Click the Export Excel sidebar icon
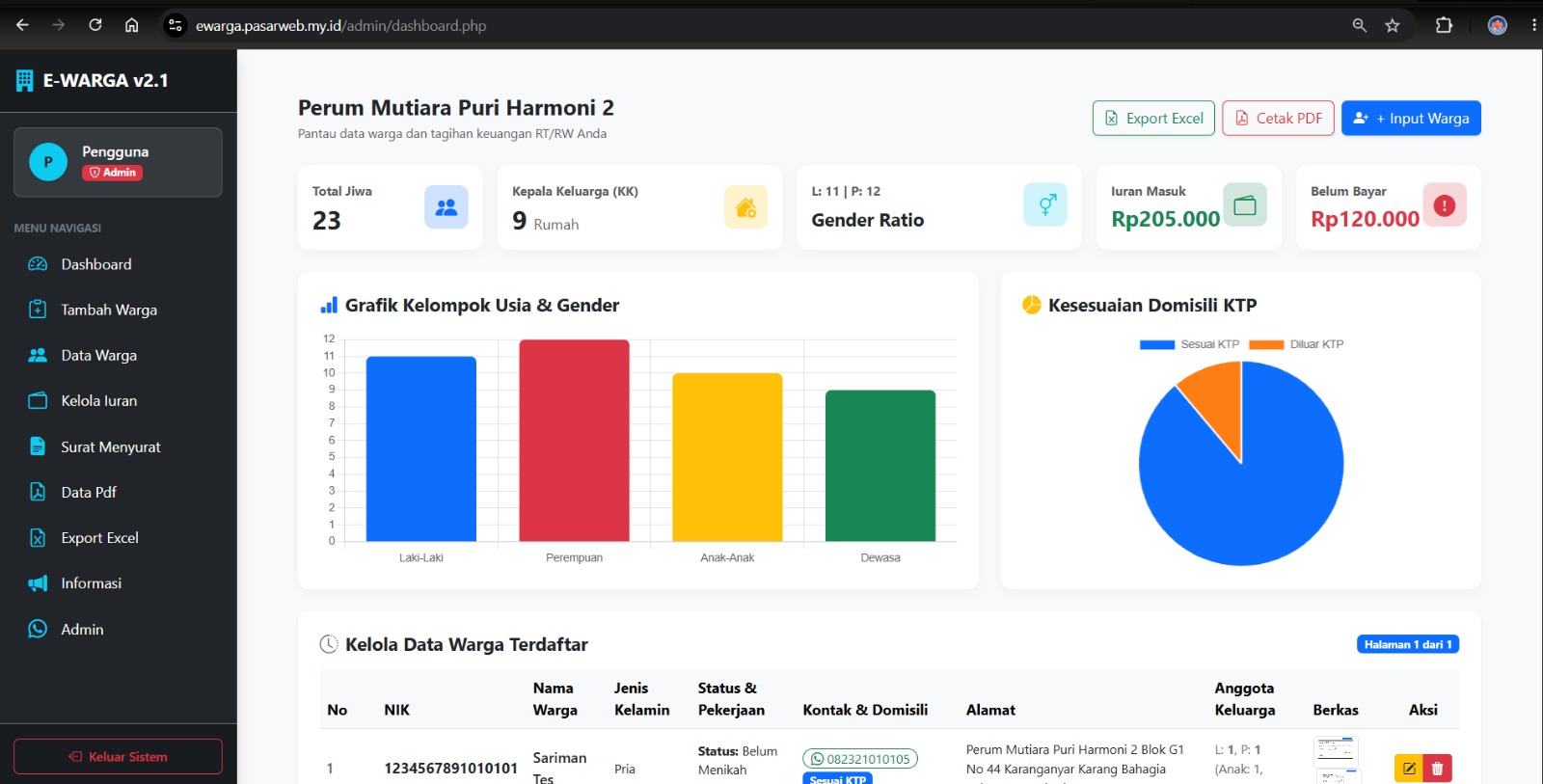Viewport: 1543px width, 784px height. pyautogui.click(x=38, y=538)
